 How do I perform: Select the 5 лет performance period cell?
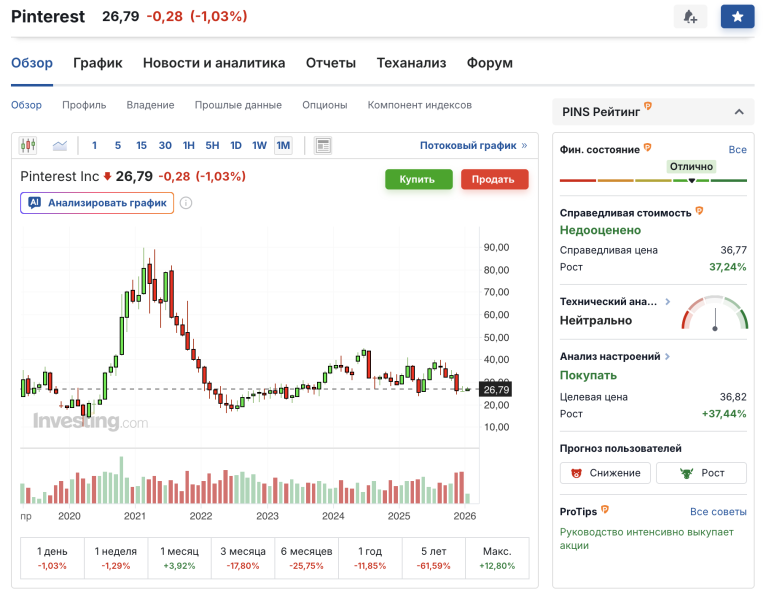[x=434, y=558]
